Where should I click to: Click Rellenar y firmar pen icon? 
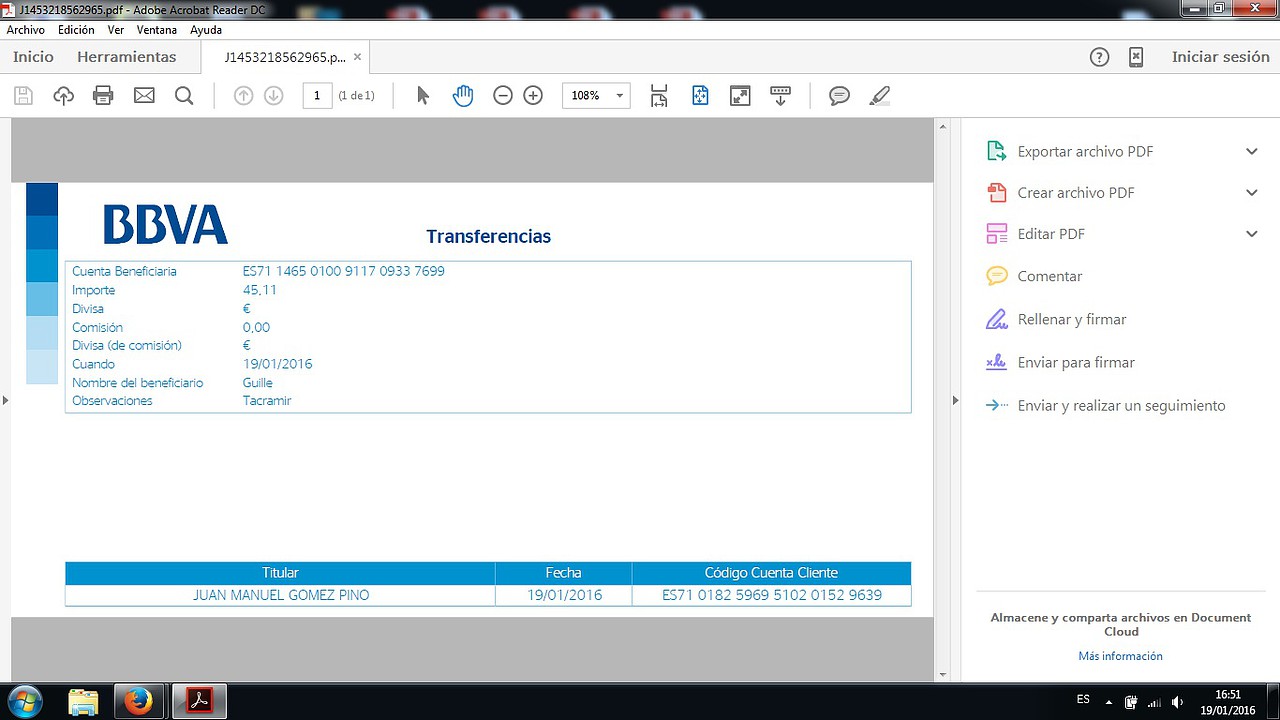(x=996, y=319)
